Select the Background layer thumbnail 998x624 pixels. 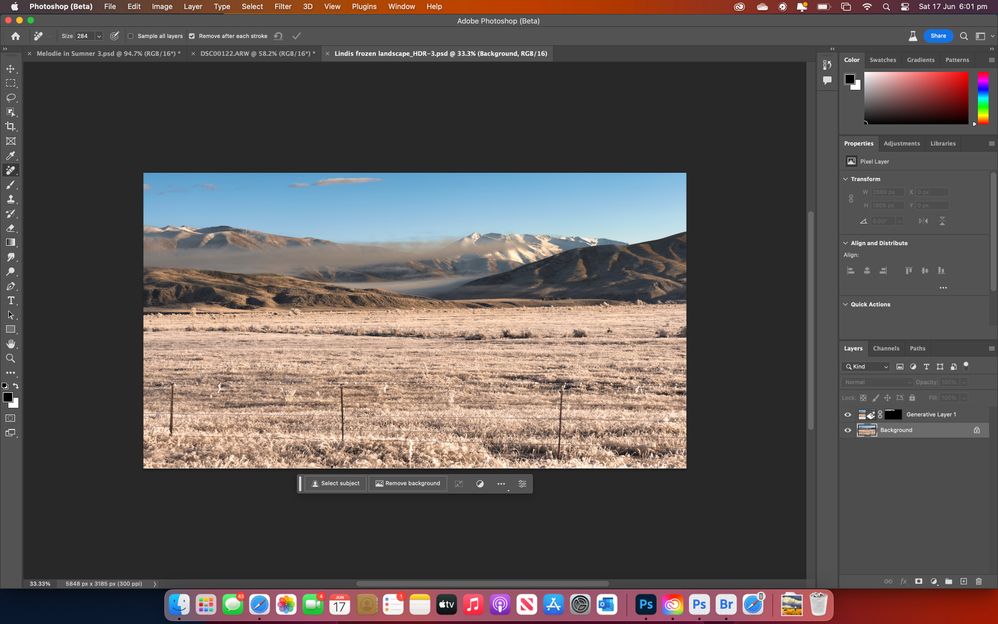[x=867, y=430]
